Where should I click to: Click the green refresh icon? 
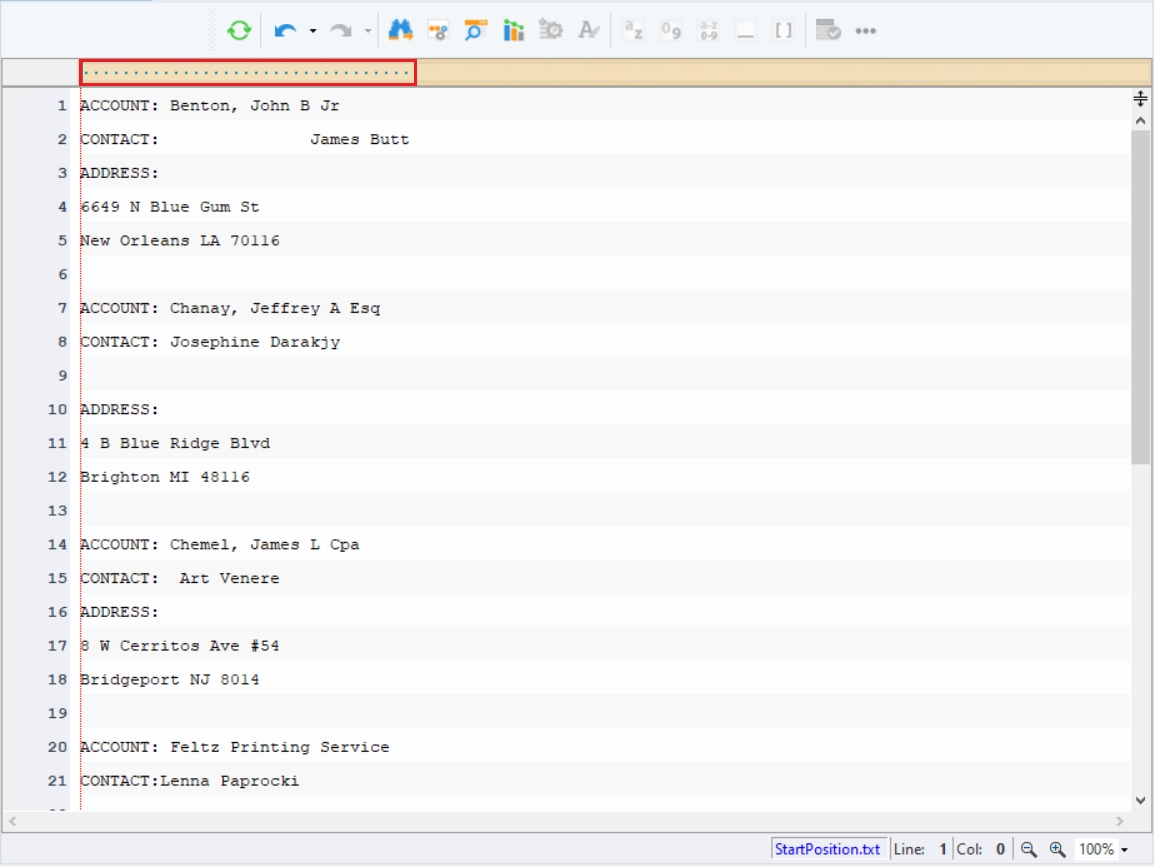(239, 31)
